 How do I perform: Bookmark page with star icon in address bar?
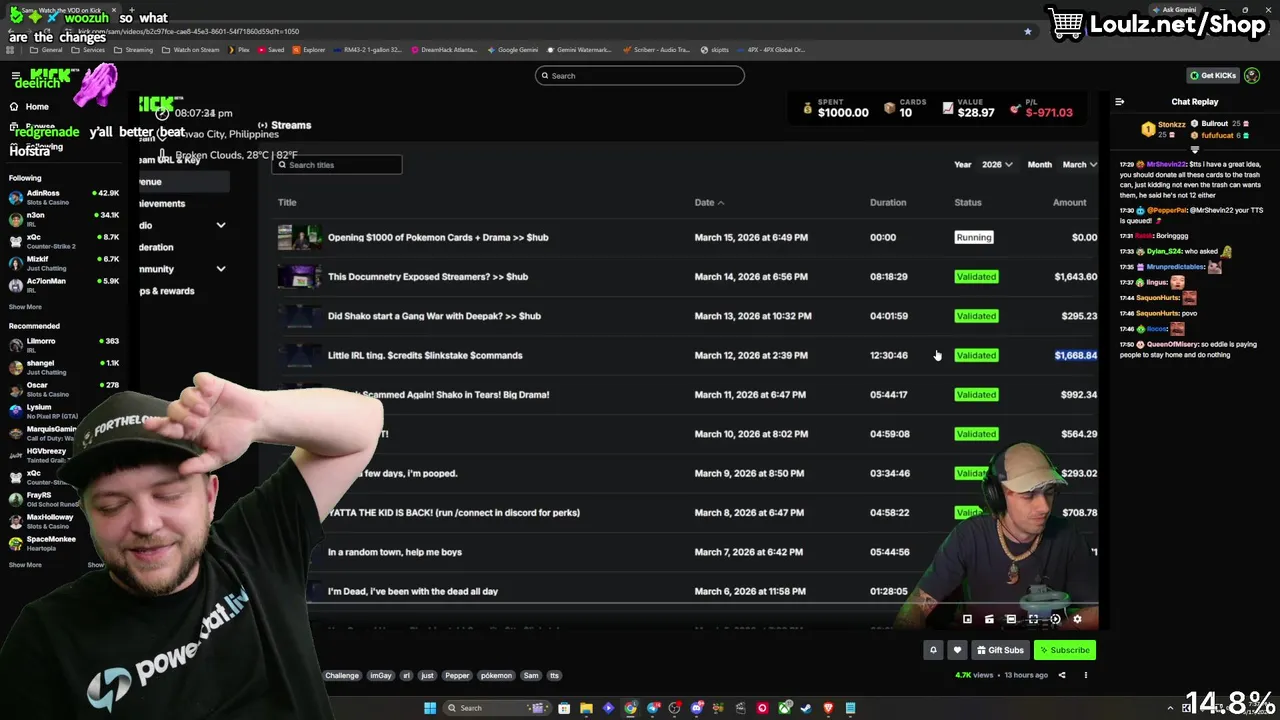click(x=1027, y=31)
